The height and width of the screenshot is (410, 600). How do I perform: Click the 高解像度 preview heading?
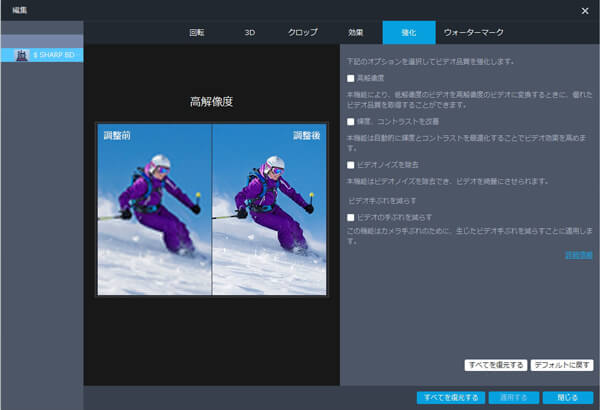(212, 102)
